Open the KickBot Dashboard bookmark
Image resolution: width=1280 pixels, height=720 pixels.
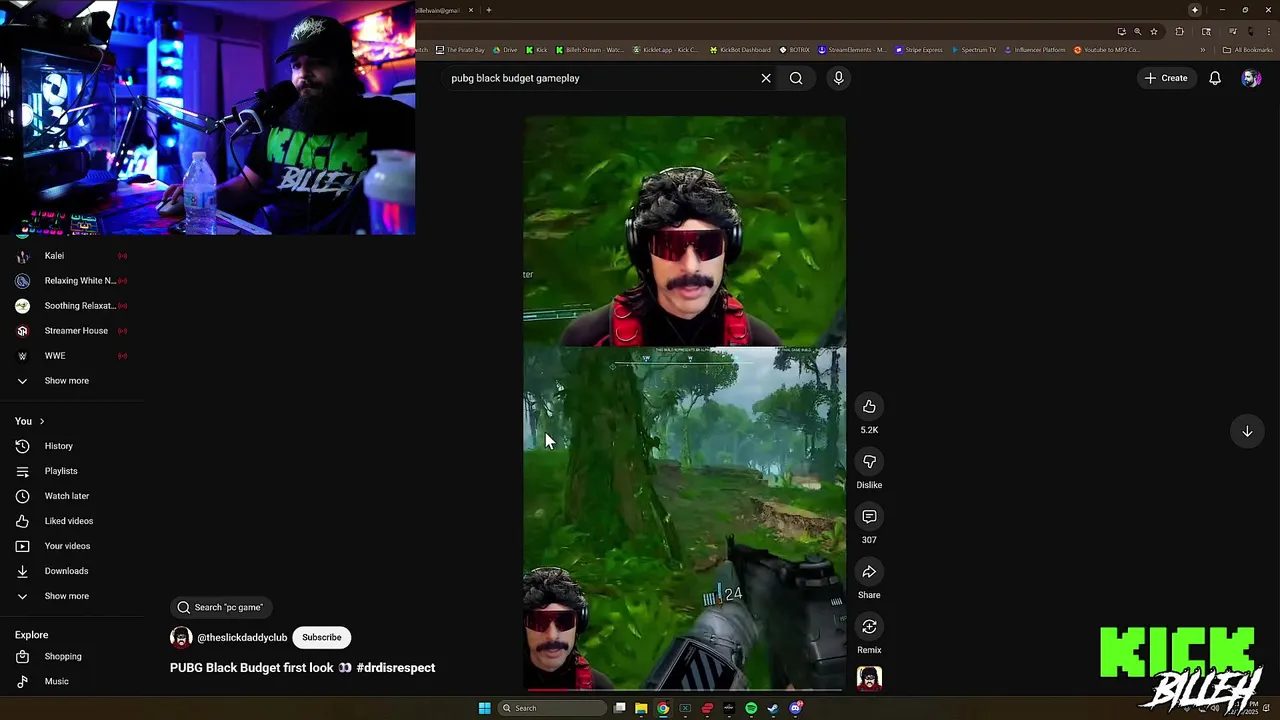(x=740, y=50)
